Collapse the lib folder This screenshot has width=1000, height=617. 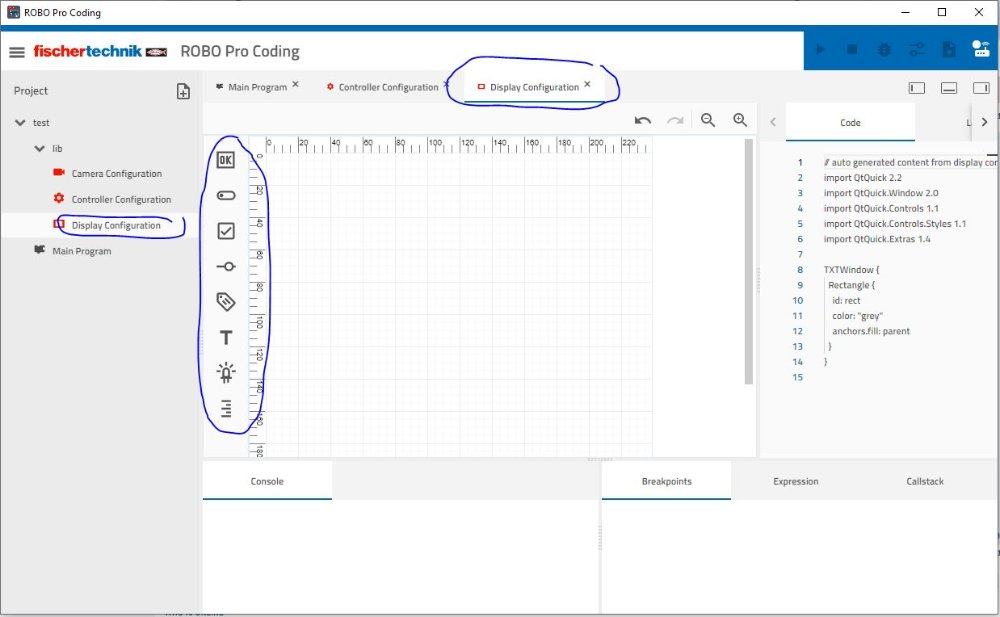pos(40,149)
